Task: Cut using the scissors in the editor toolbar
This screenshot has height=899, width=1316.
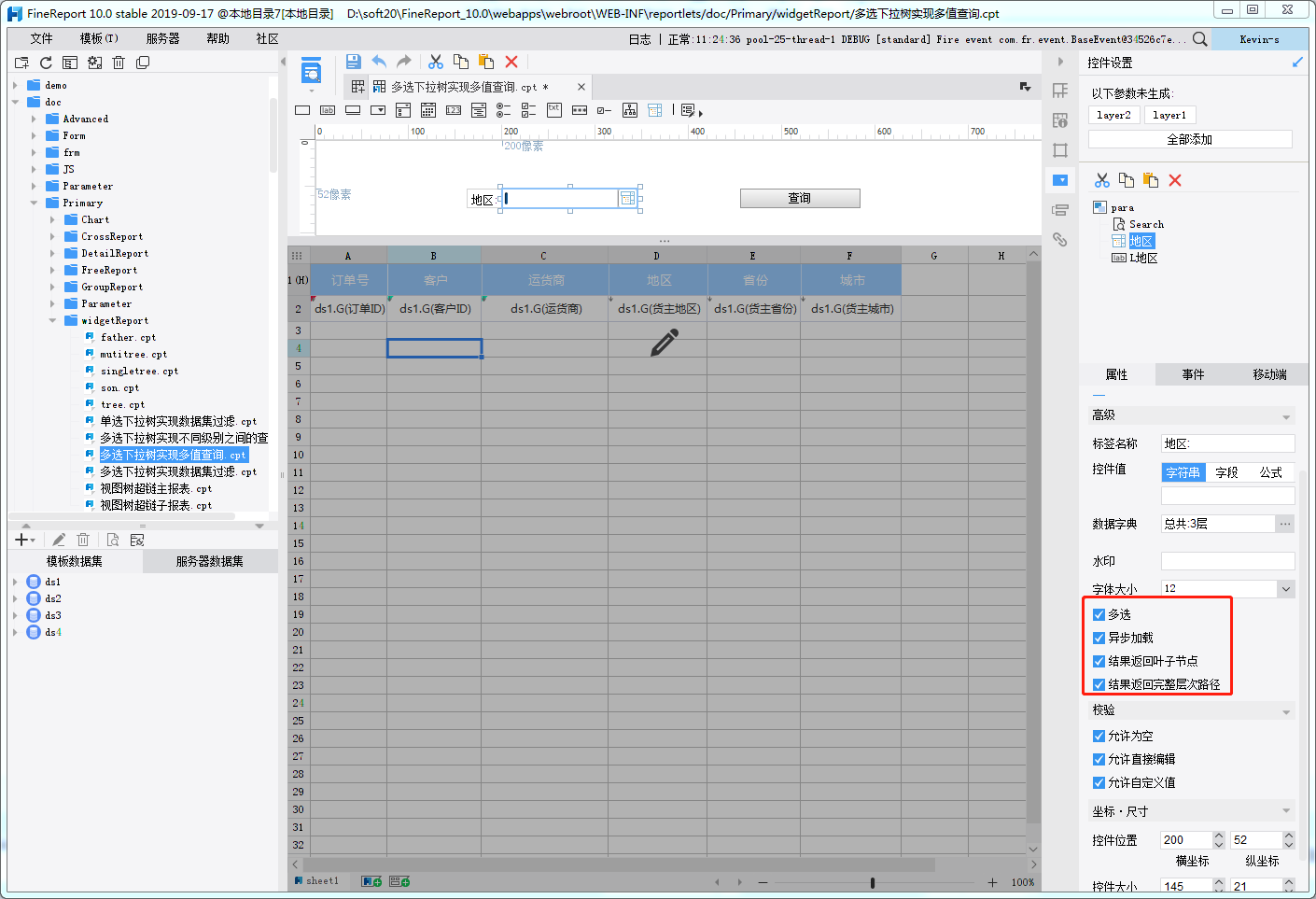Action: (436, 62)
